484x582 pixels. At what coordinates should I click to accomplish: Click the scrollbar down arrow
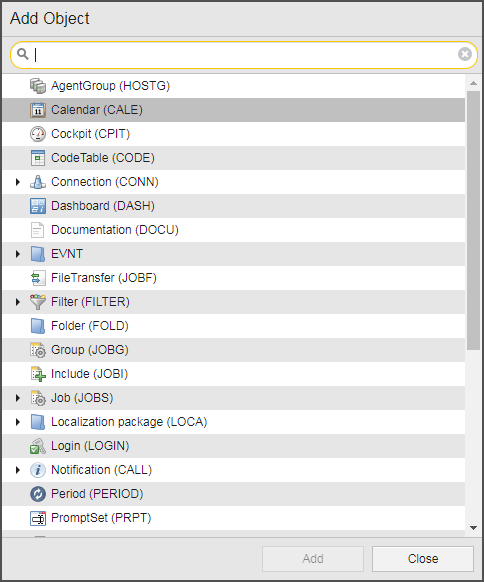coord(473,528)
